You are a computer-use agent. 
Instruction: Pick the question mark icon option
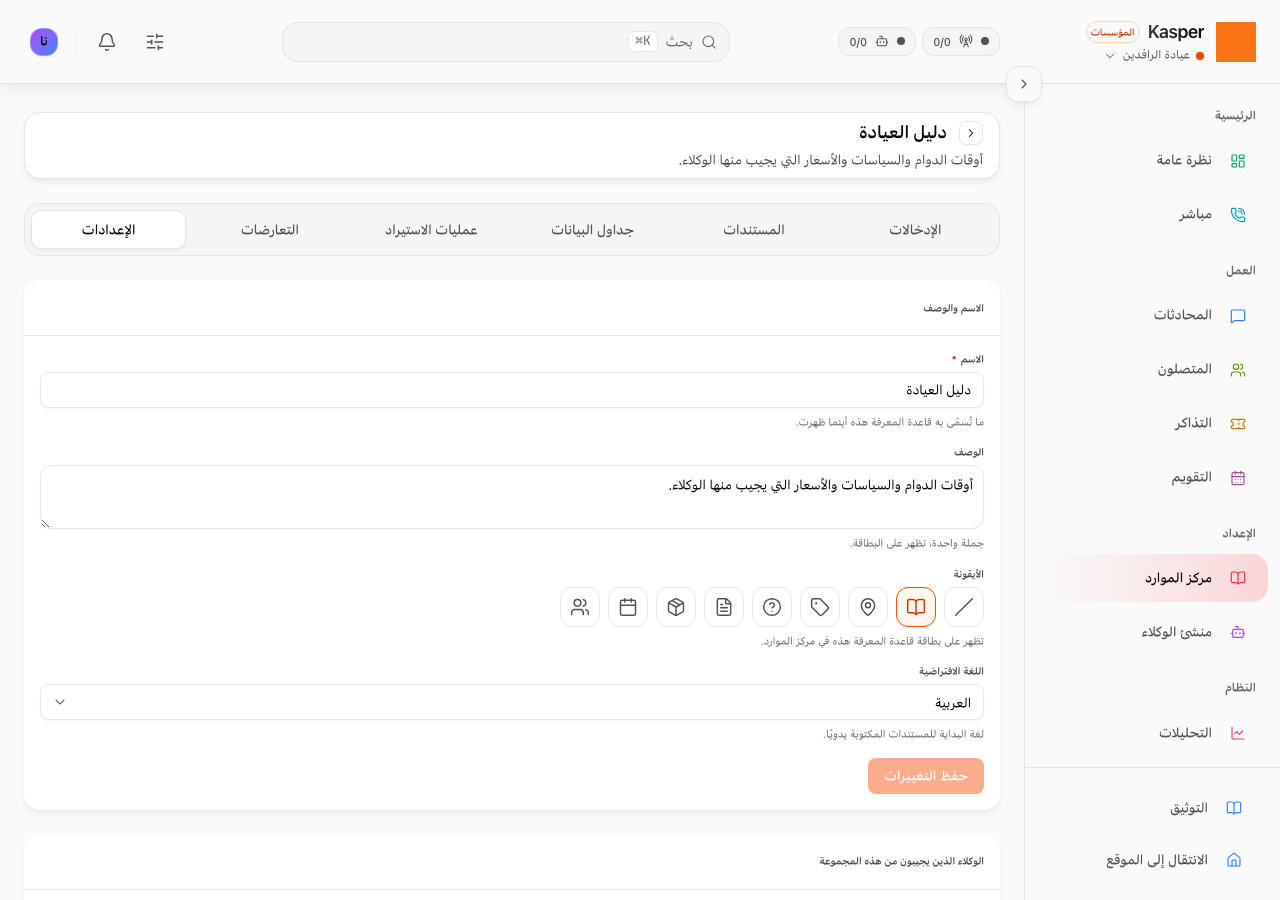pos(772,607)
